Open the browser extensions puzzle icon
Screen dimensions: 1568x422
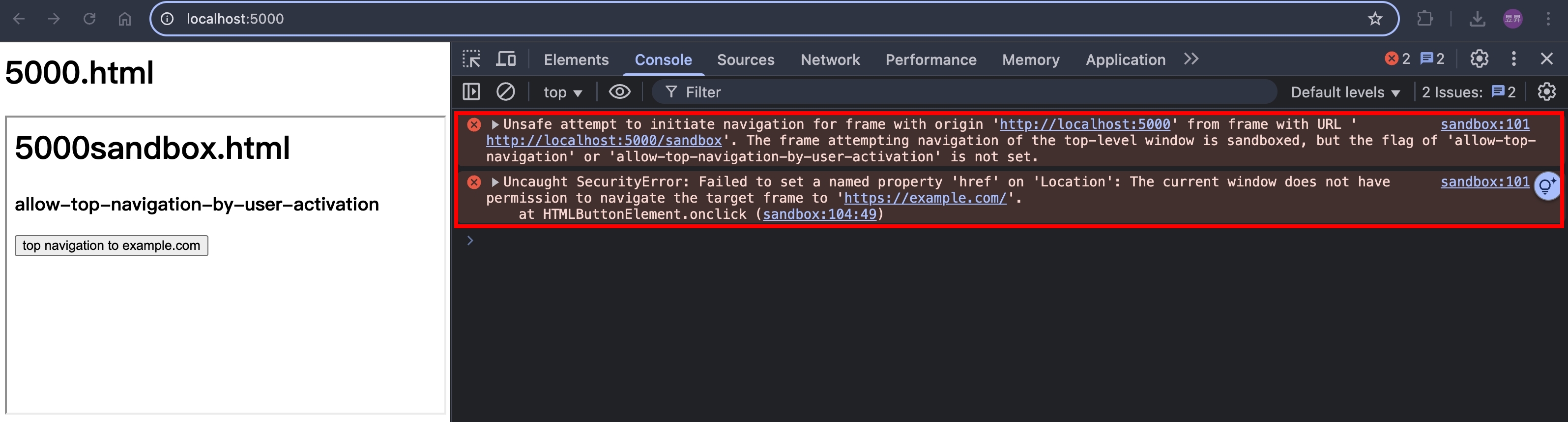(1425, 19)
